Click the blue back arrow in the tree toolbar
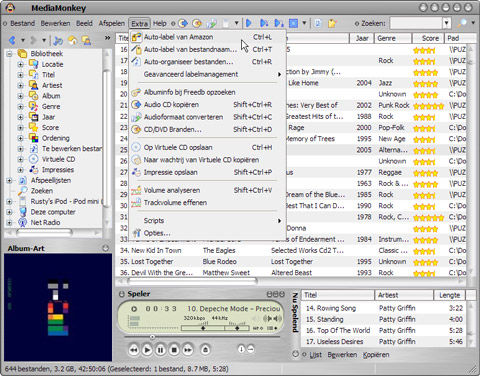480x376 pixels. pos(12,41)
